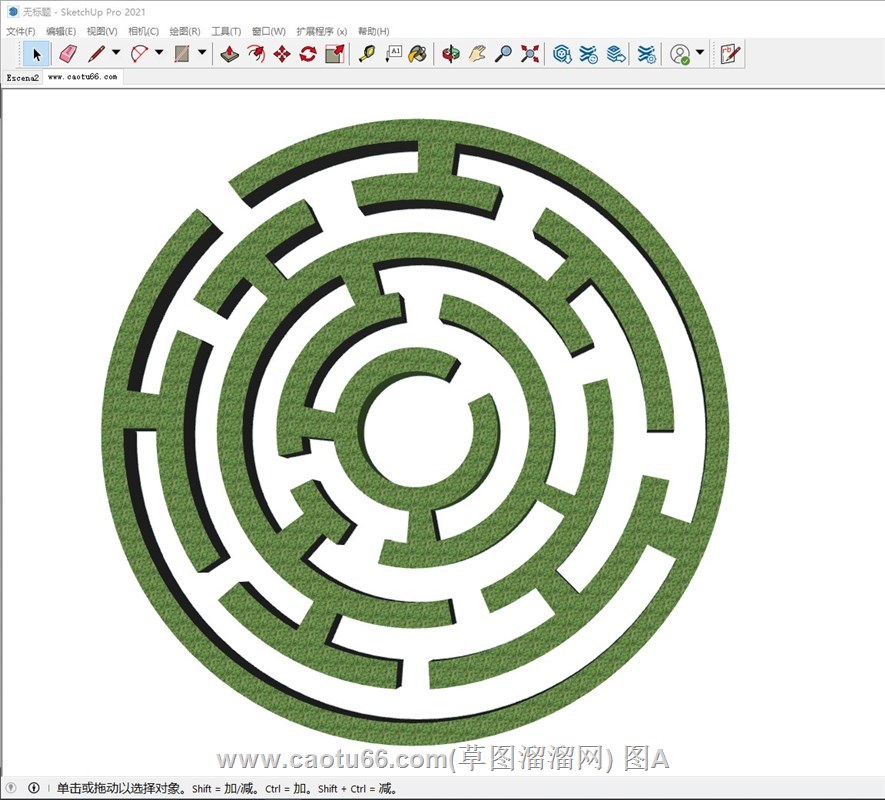Select the arrow Select tool

point(37,53)
